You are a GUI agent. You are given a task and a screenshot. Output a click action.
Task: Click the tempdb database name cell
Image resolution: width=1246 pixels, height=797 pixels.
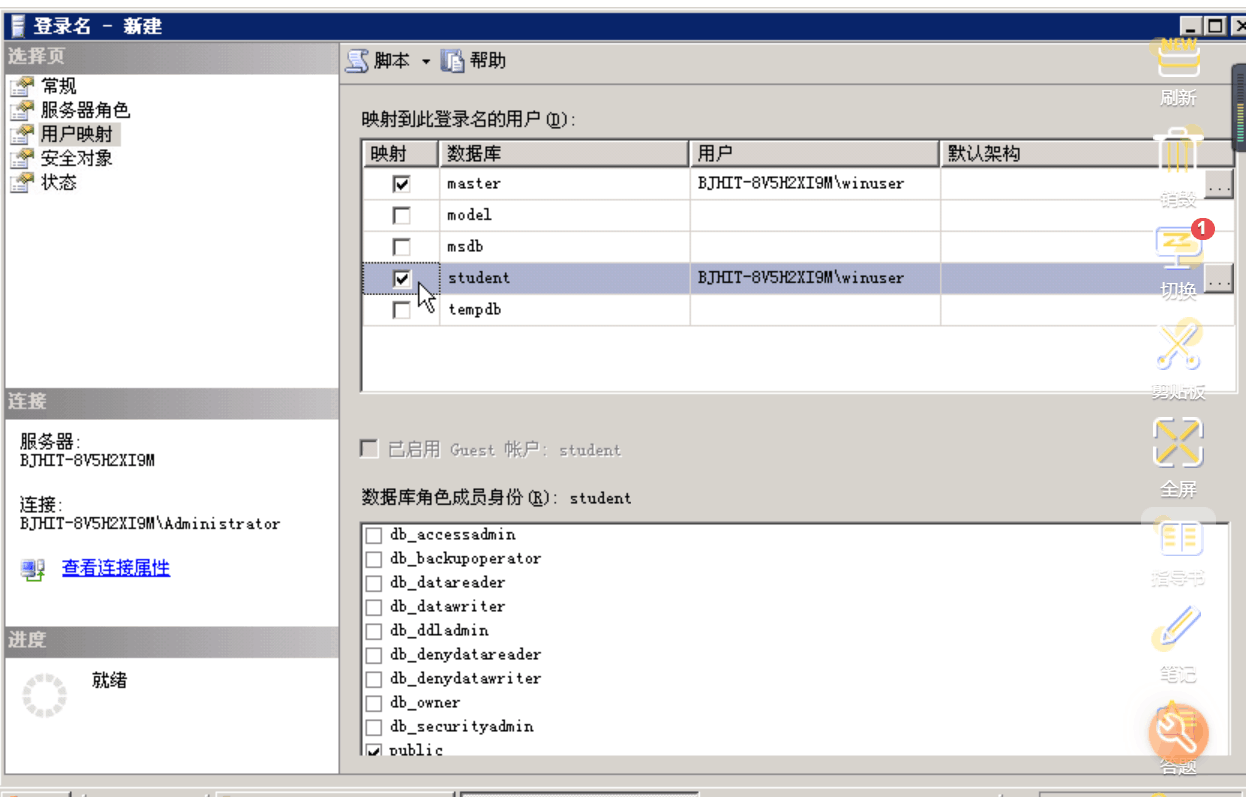(x=565, y=310)
